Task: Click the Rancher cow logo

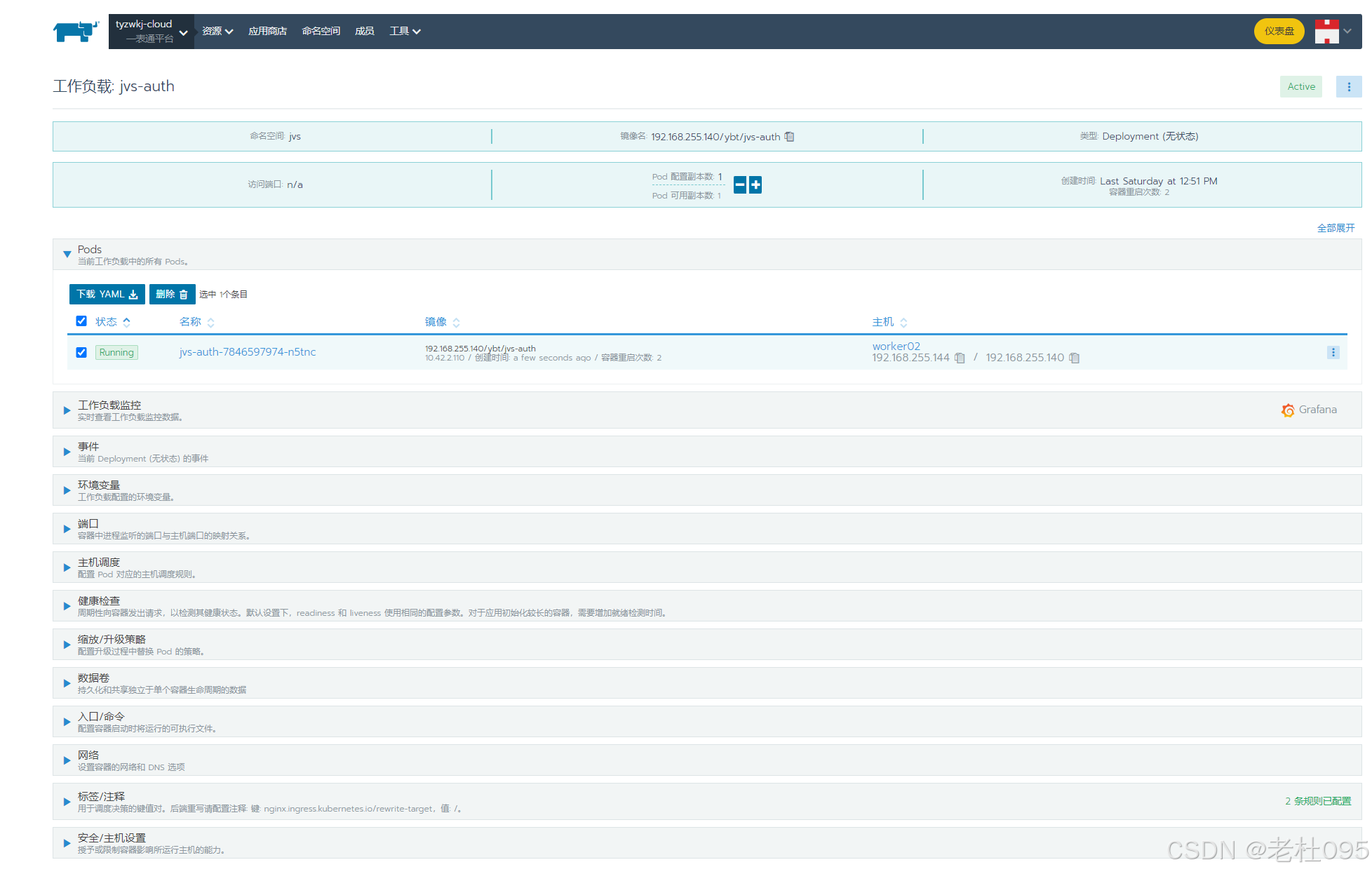Action: click(x=76, y=32)
